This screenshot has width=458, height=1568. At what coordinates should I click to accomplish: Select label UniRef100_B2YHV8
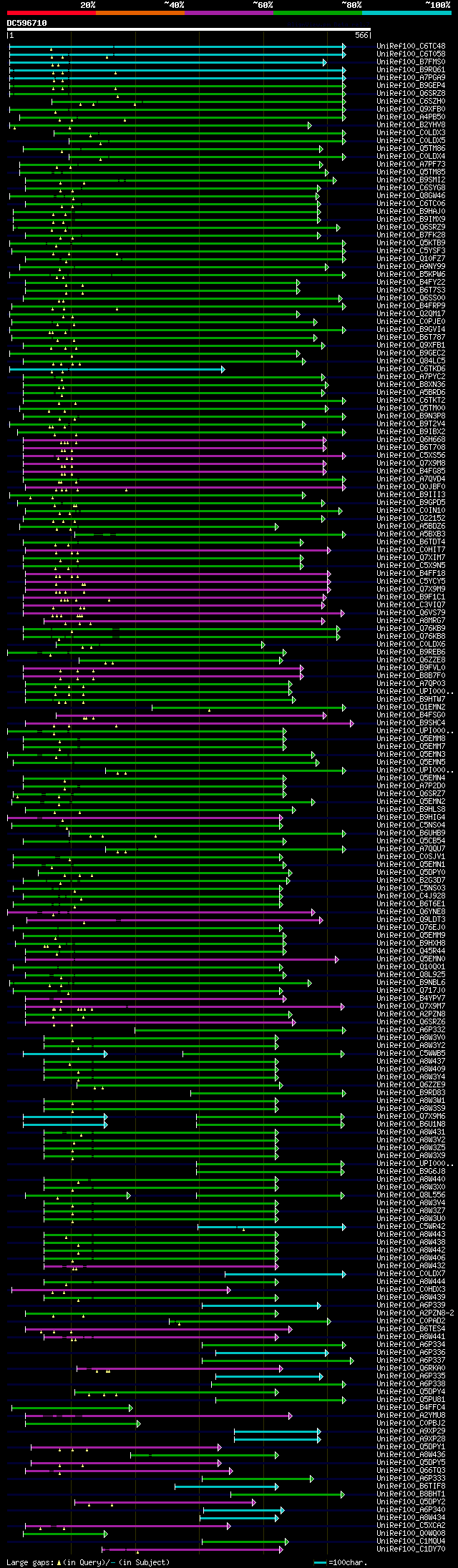(x=411, y=125)
